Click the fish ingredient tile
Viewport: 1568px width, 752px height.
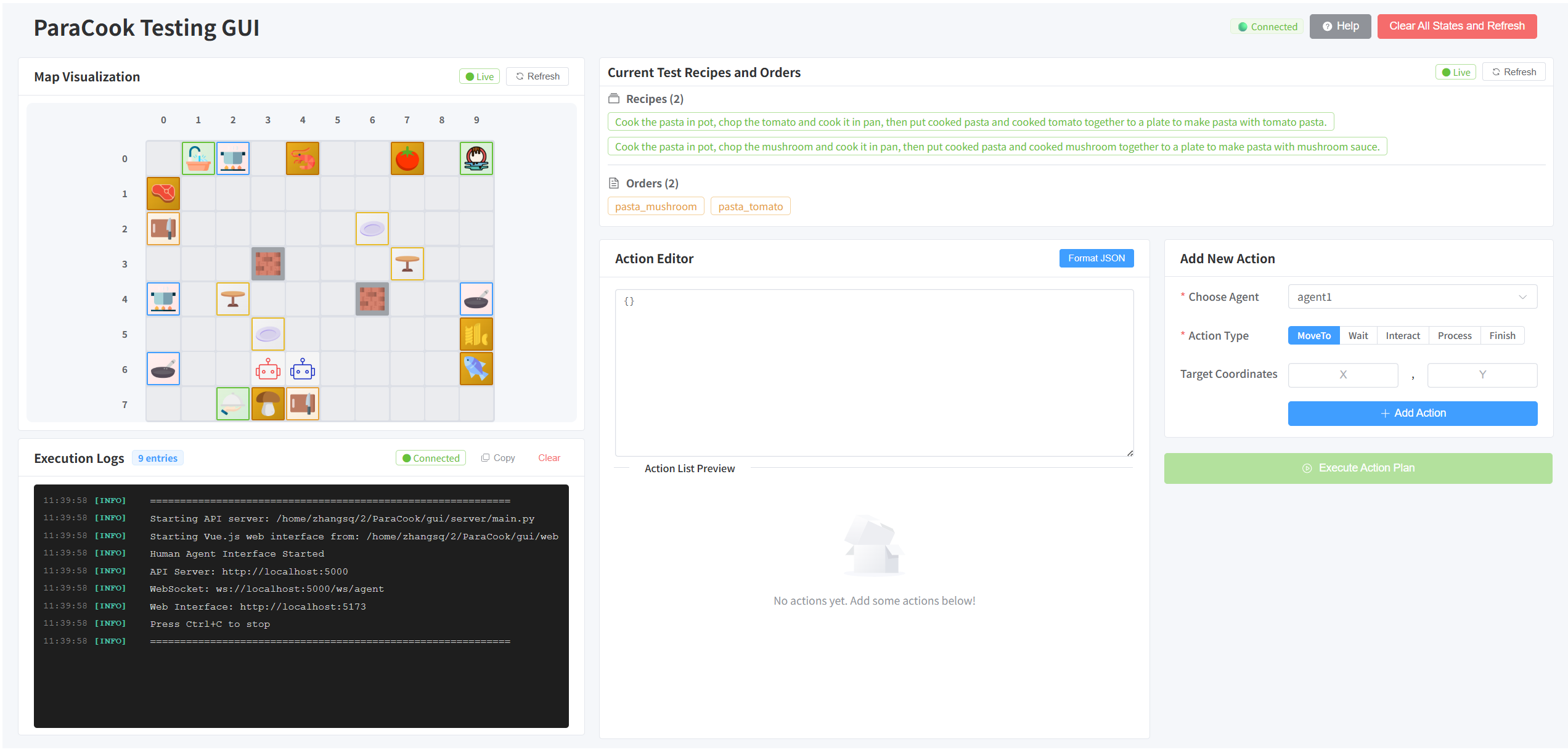(x=476, y=369)
